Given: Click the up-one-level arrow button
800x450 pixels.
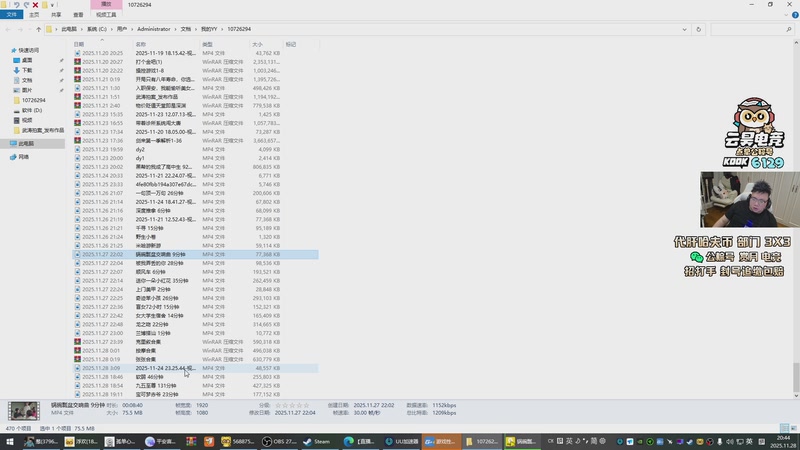Looking at the screenshot, I should pos(38,30).
